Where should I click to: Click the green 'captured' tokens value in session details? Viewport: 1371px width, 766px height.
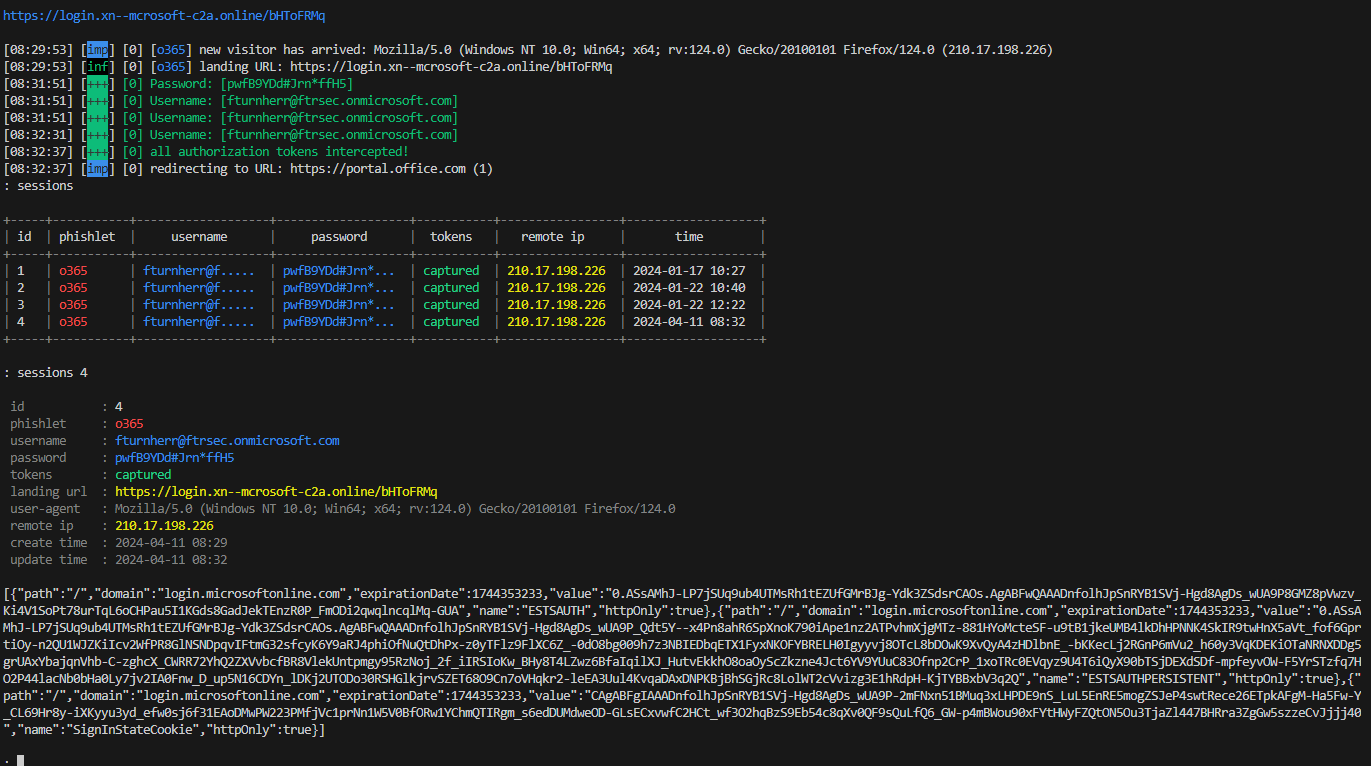tap(143, 475)
